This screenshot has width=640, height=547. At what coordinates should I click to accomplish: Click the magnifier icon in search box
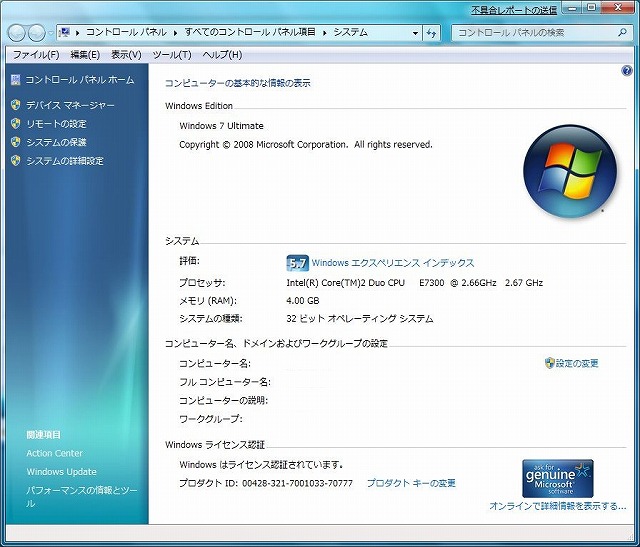[622, 32]
